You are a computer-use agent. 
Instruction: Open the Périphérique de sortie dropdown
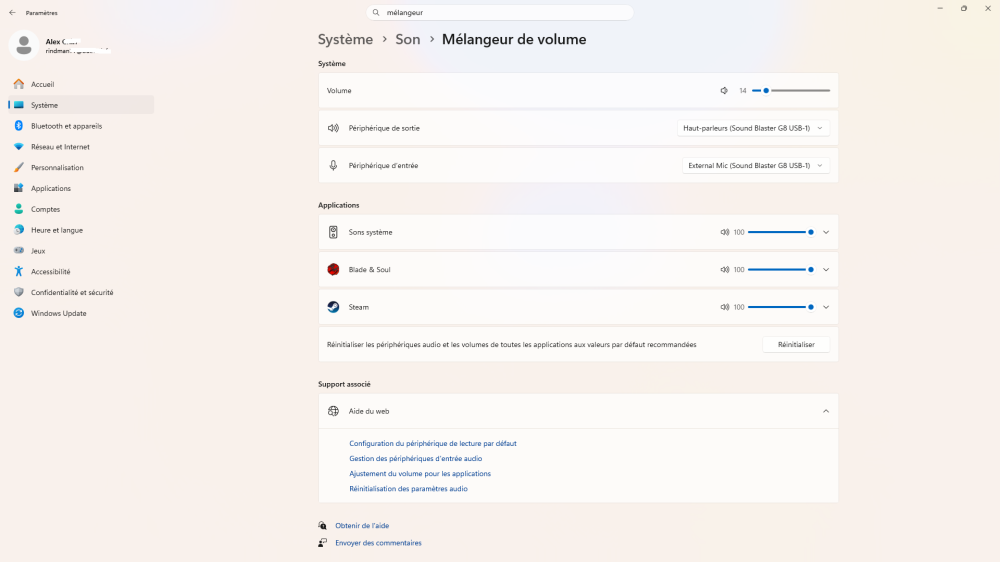tap(753, 128)
